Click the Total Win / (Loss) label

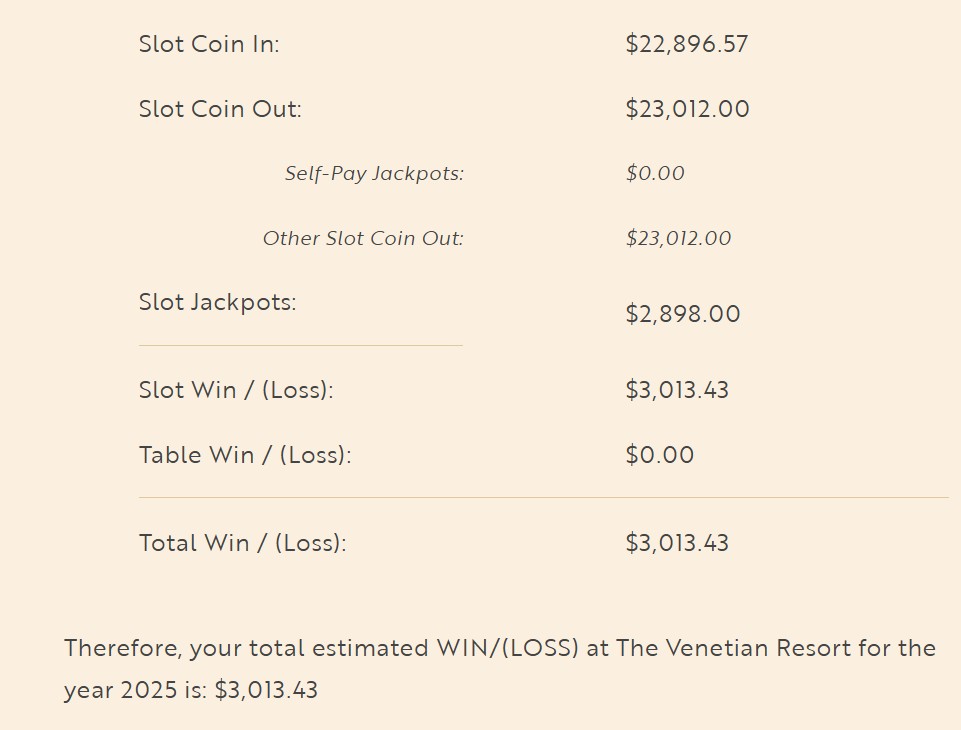242,543
